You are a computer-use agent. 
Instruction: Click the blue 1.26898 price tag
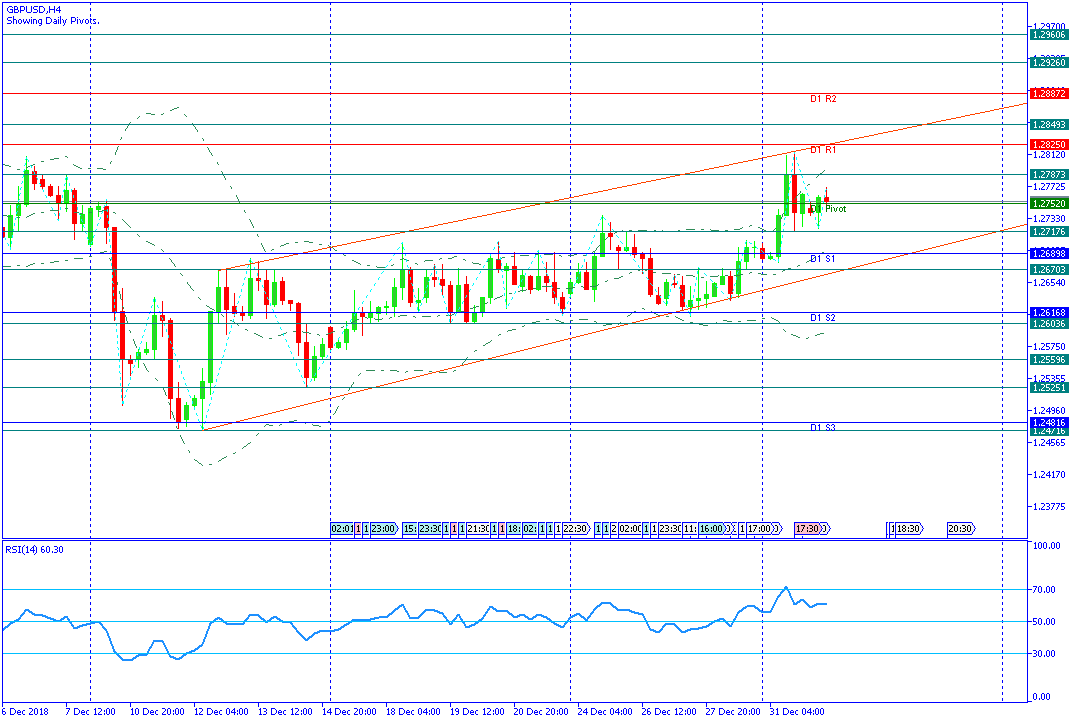click(x=1049, y=254)
